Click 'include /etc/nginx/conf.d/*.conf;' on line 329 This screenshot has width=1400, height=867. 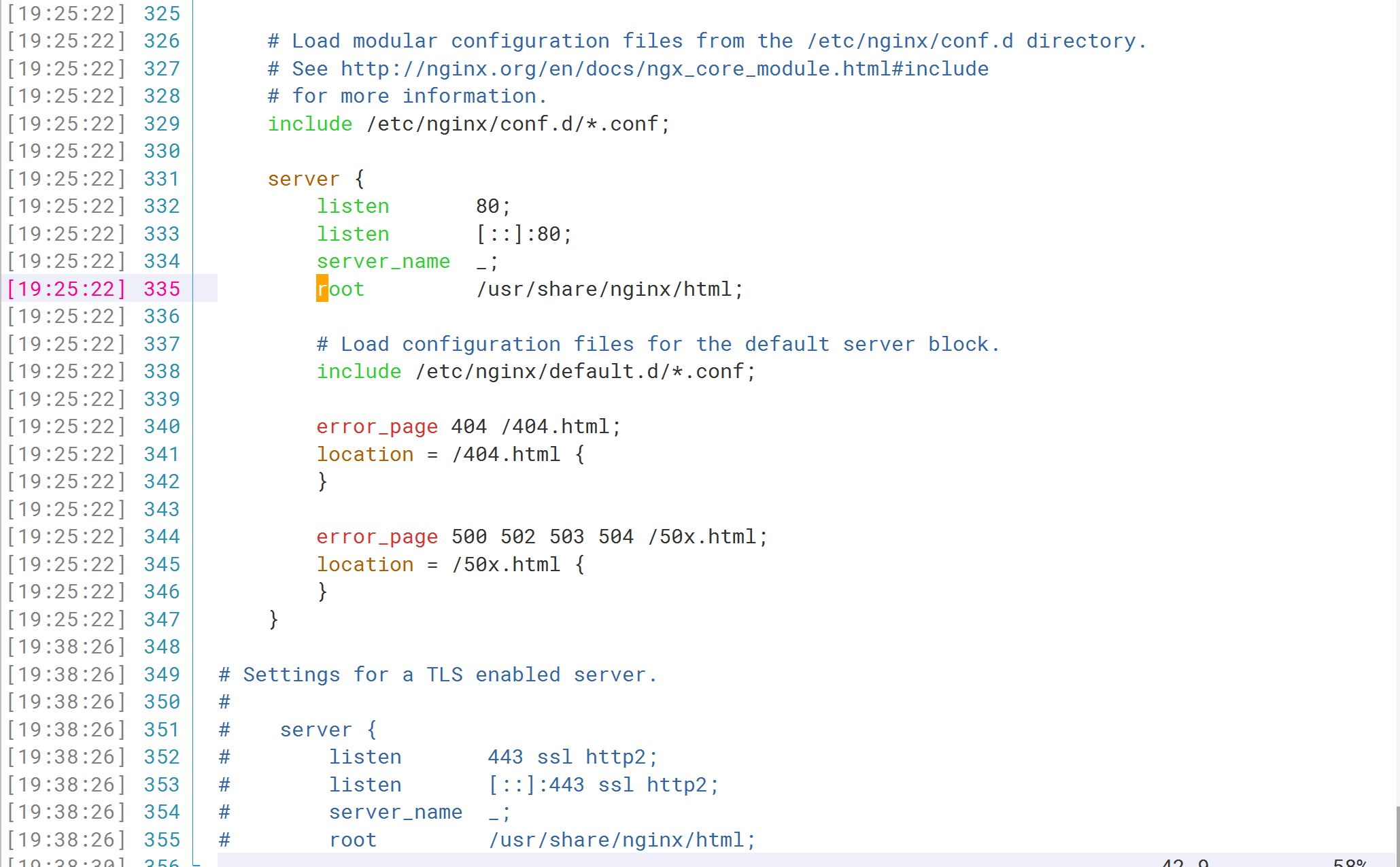pyautogui.click(x=468, y=124)
